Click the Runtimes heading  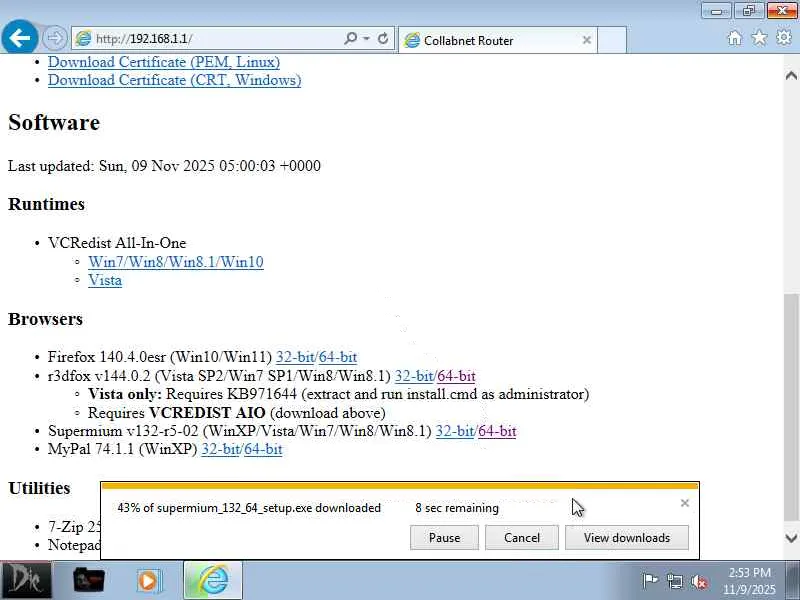[46, 204]
